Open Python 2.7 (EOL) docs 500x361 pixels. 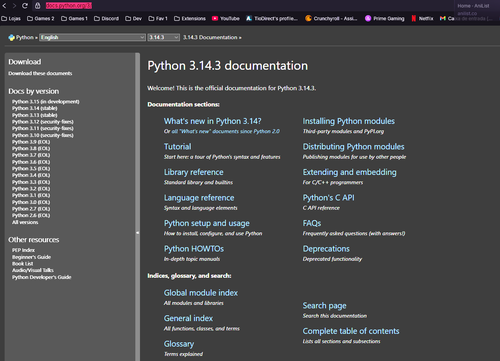coord(31,209)
